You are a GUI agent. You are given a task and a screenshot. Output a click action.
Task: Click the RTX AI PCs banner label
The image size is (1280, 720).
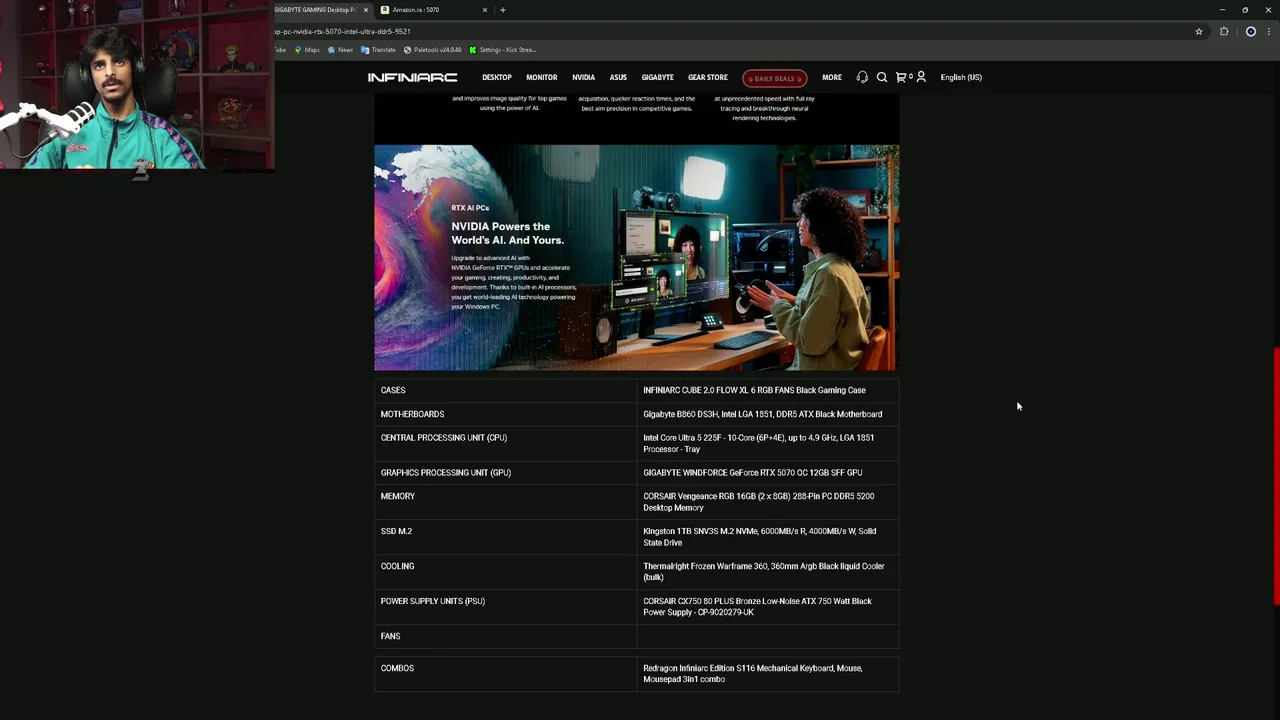click(x=469, y=208)
